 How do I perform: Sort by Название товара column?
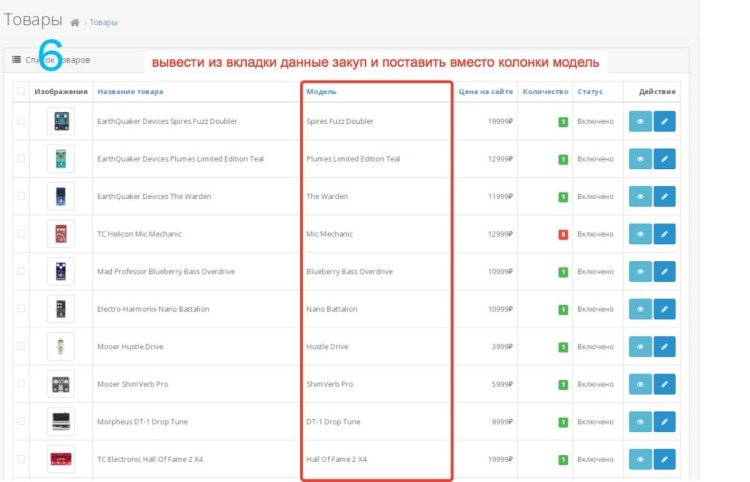pyautogui.click(x=130, y=92)
